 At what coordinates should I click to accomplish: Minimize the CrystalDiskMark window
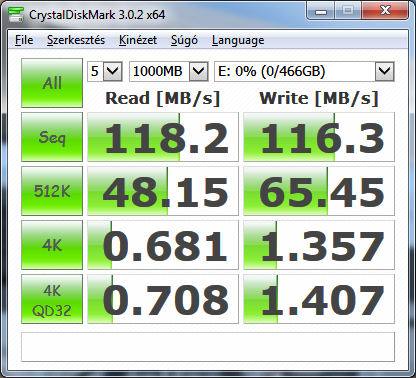coord(321,11)
